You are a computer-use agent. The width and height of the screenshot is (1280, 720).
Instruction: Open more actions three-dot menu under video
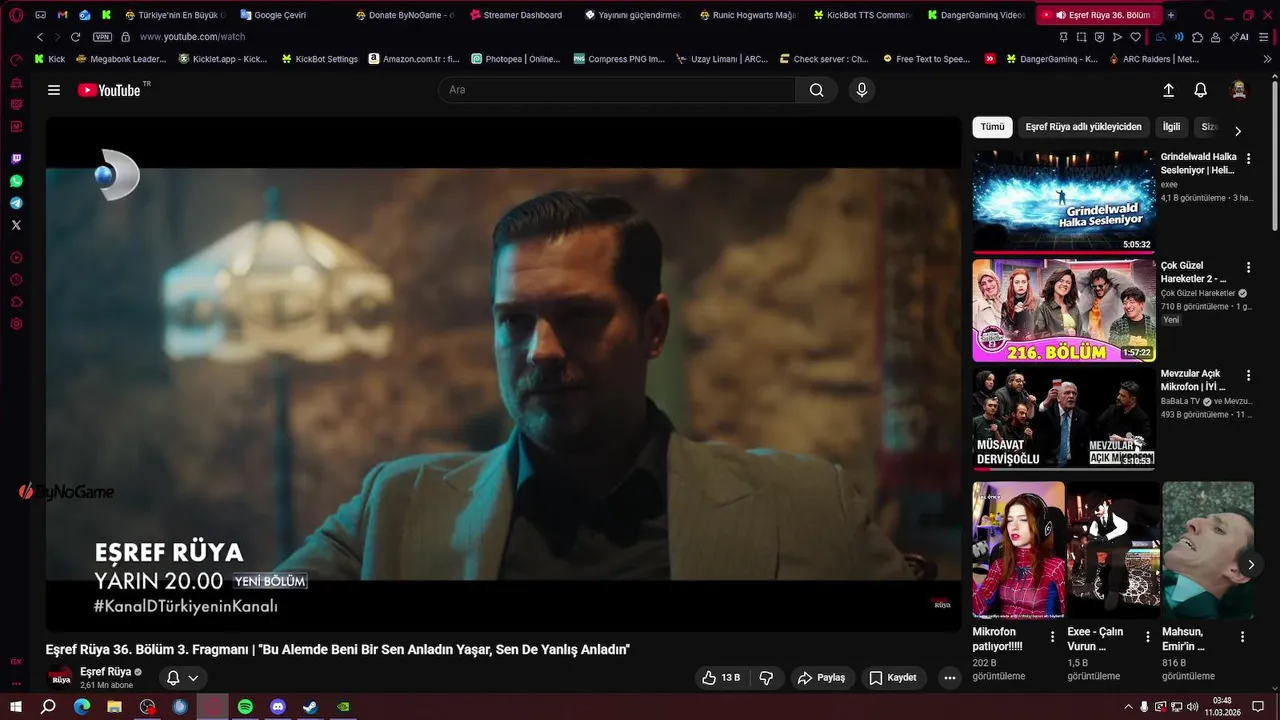[x=950, y=678]
